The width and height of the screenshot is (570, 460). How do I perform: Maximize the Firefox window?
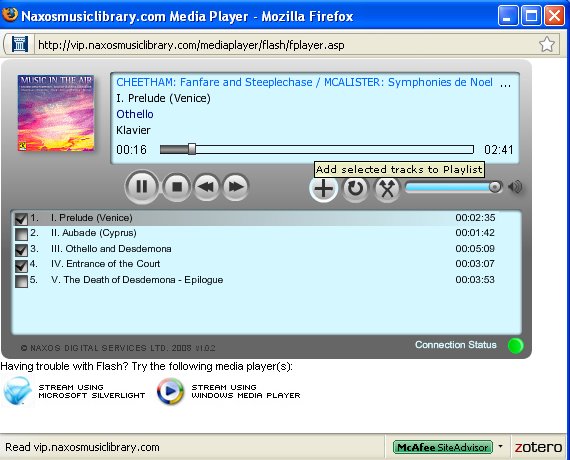point(531,16)
